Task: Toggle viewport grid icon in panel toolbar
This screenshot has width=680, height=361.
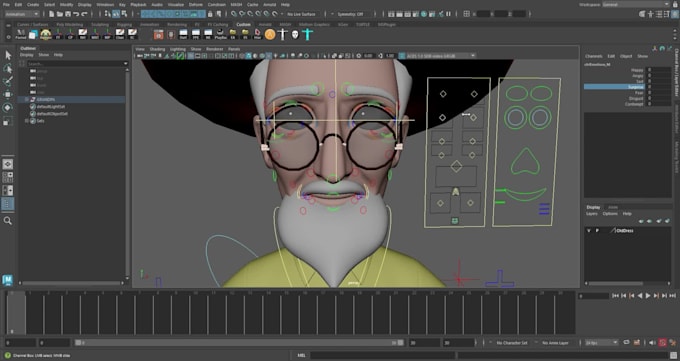Action: coord(191,56)
